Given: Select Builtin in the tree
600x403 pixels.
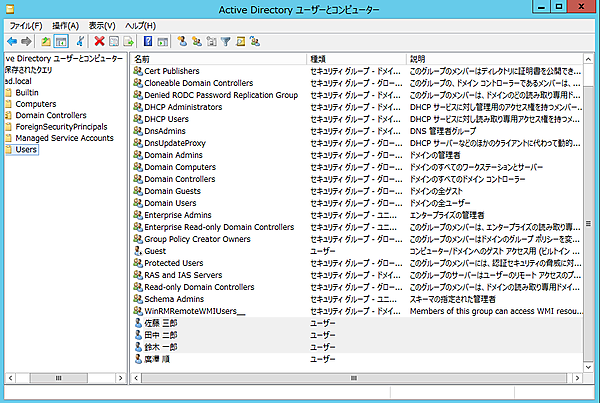Looking at the screenshot, I should click(27, 93).
